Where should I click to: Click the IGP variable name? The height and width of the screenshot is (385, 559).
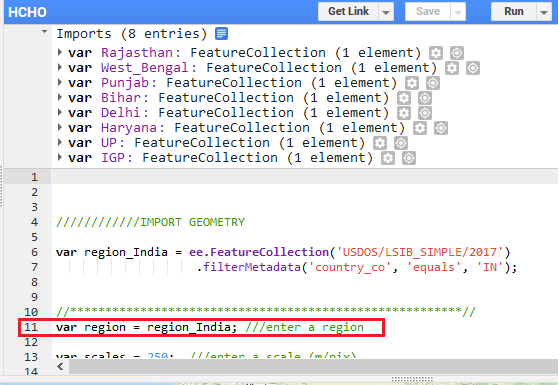pos(113,158)
